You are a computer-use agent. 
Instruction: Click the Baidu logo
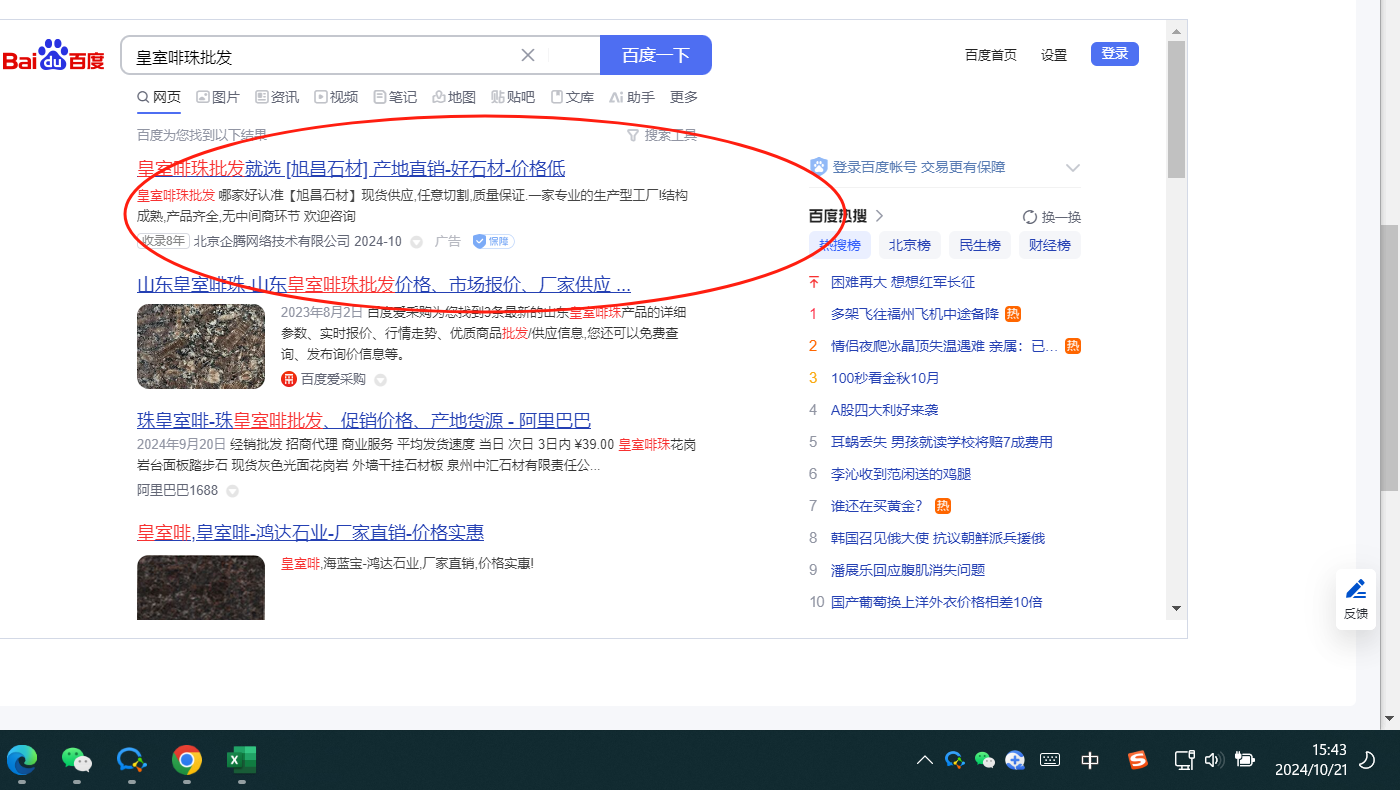53,57
